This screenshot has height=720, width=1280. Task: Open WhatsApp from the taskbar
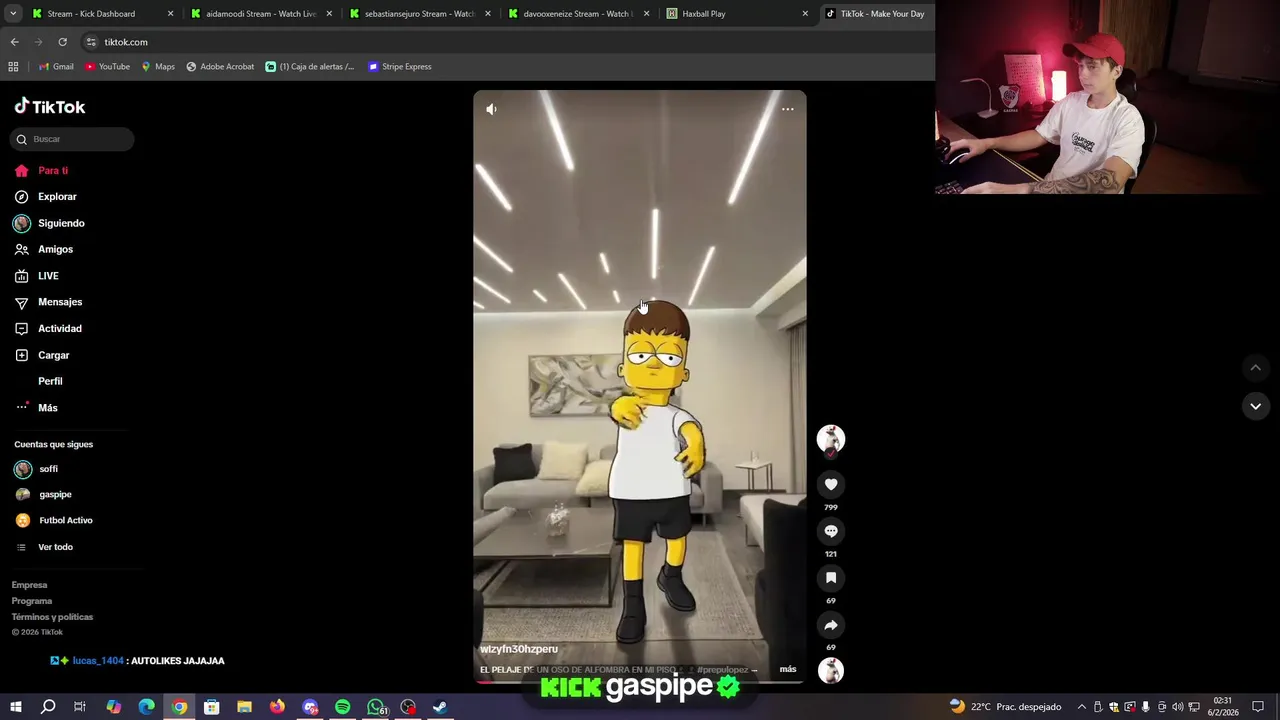(x=375, y=707)
